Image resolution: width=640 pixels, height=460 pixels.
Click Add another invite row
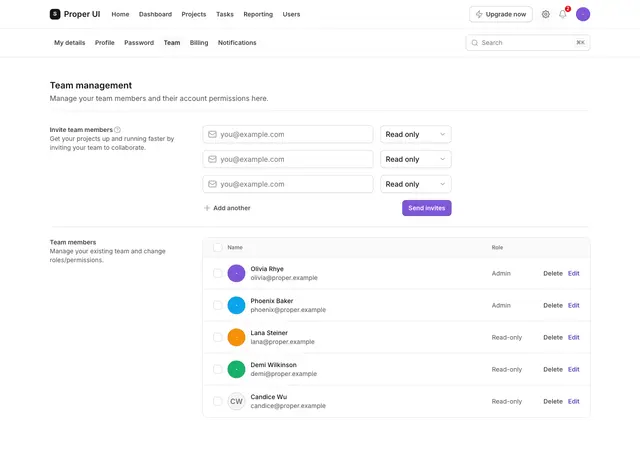[227, 208]
